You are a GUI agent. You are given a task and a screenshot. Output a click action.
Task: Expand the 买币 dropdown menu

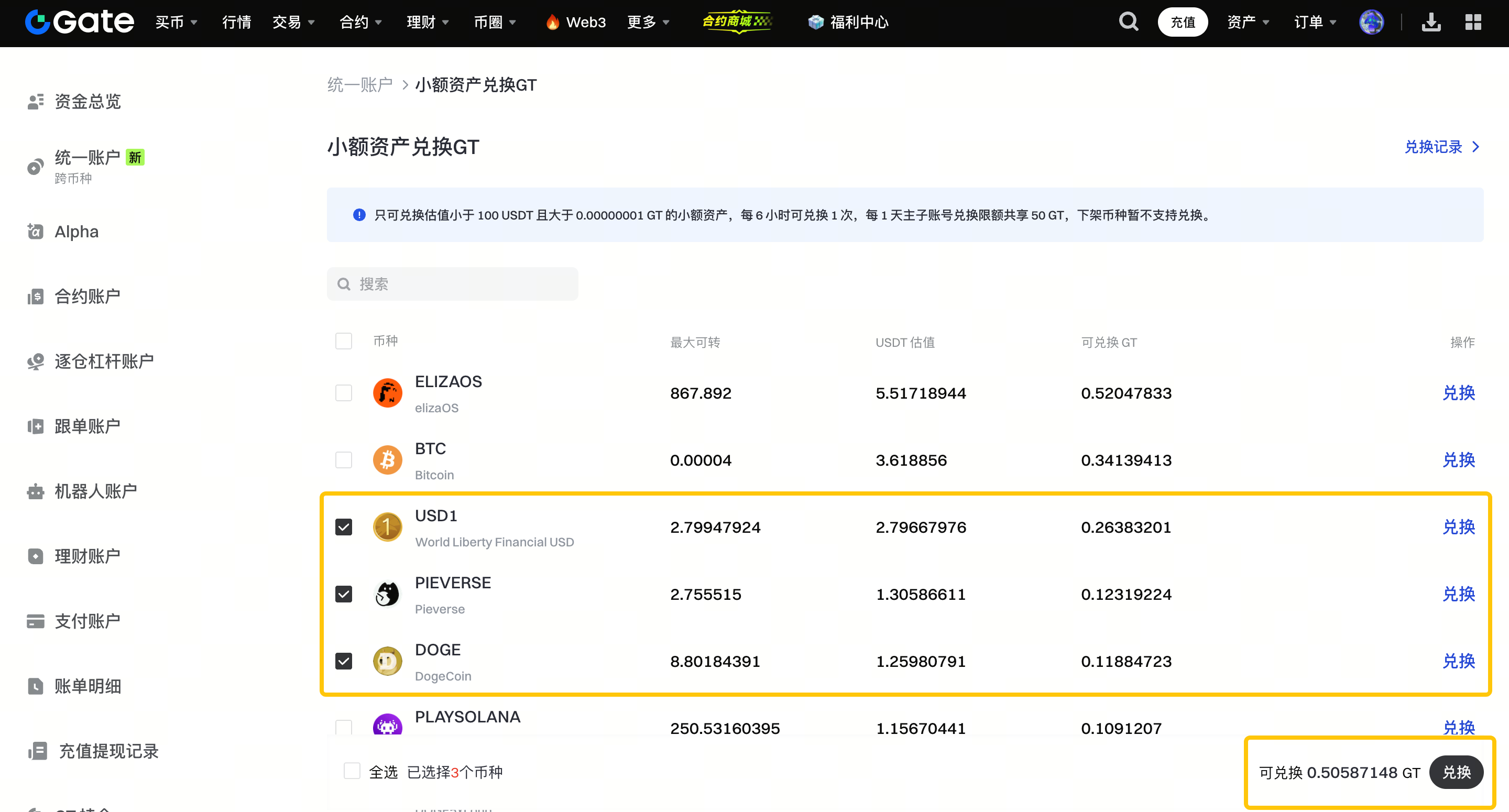pyautogui.click(x=176, y=22)
